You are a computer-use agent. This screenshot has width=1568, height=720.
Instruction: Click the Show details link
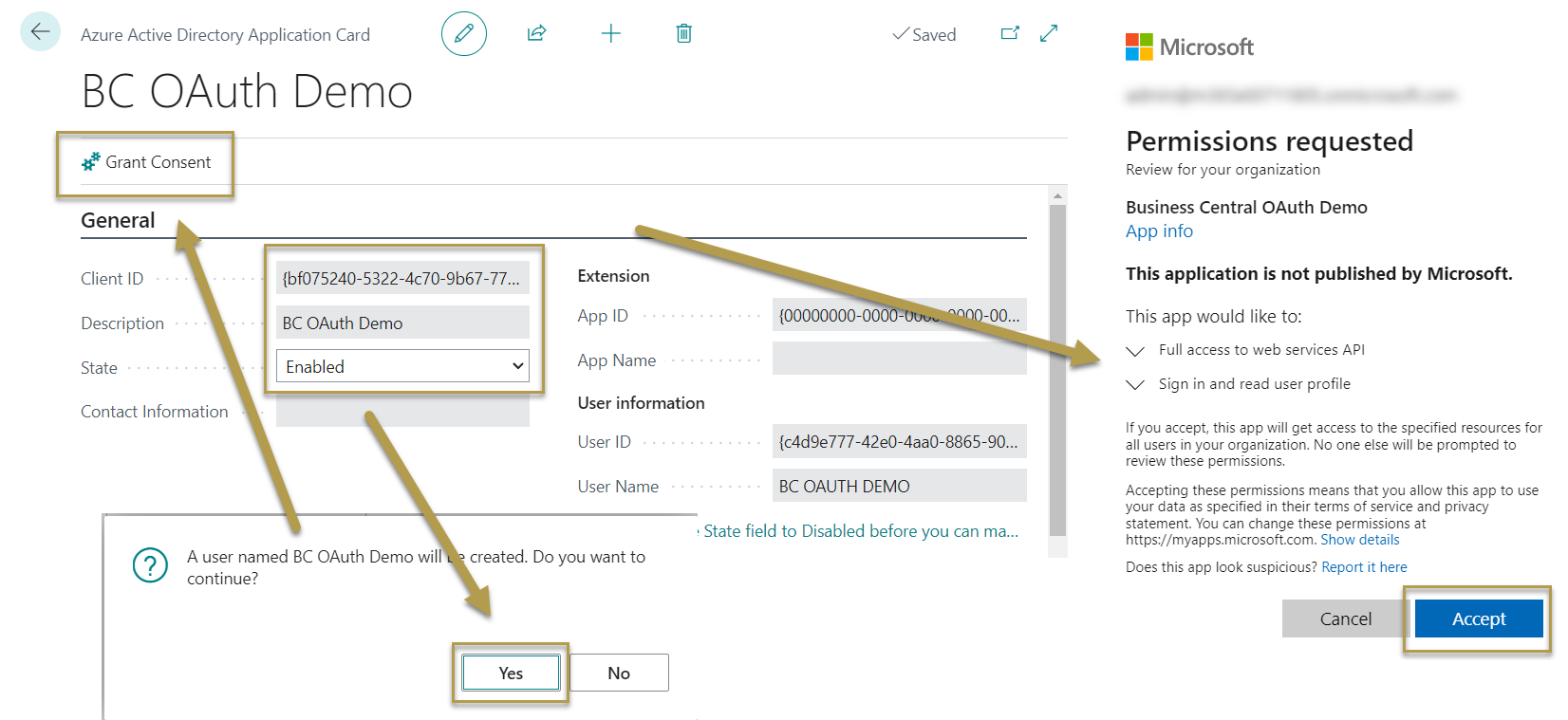pos(1359,540)
